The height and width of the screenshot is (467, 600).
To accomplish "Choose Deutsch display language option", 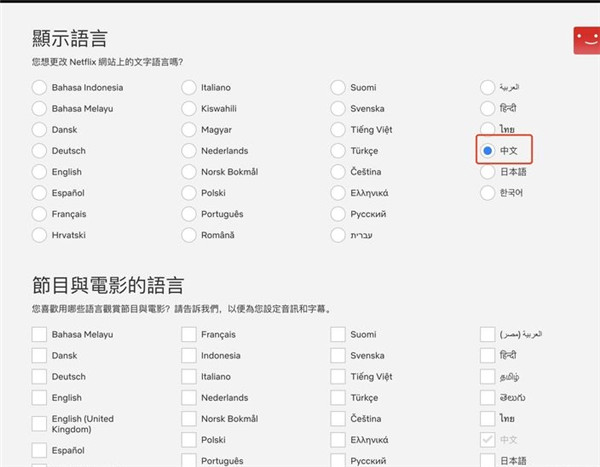I will (x=39, y=151).
